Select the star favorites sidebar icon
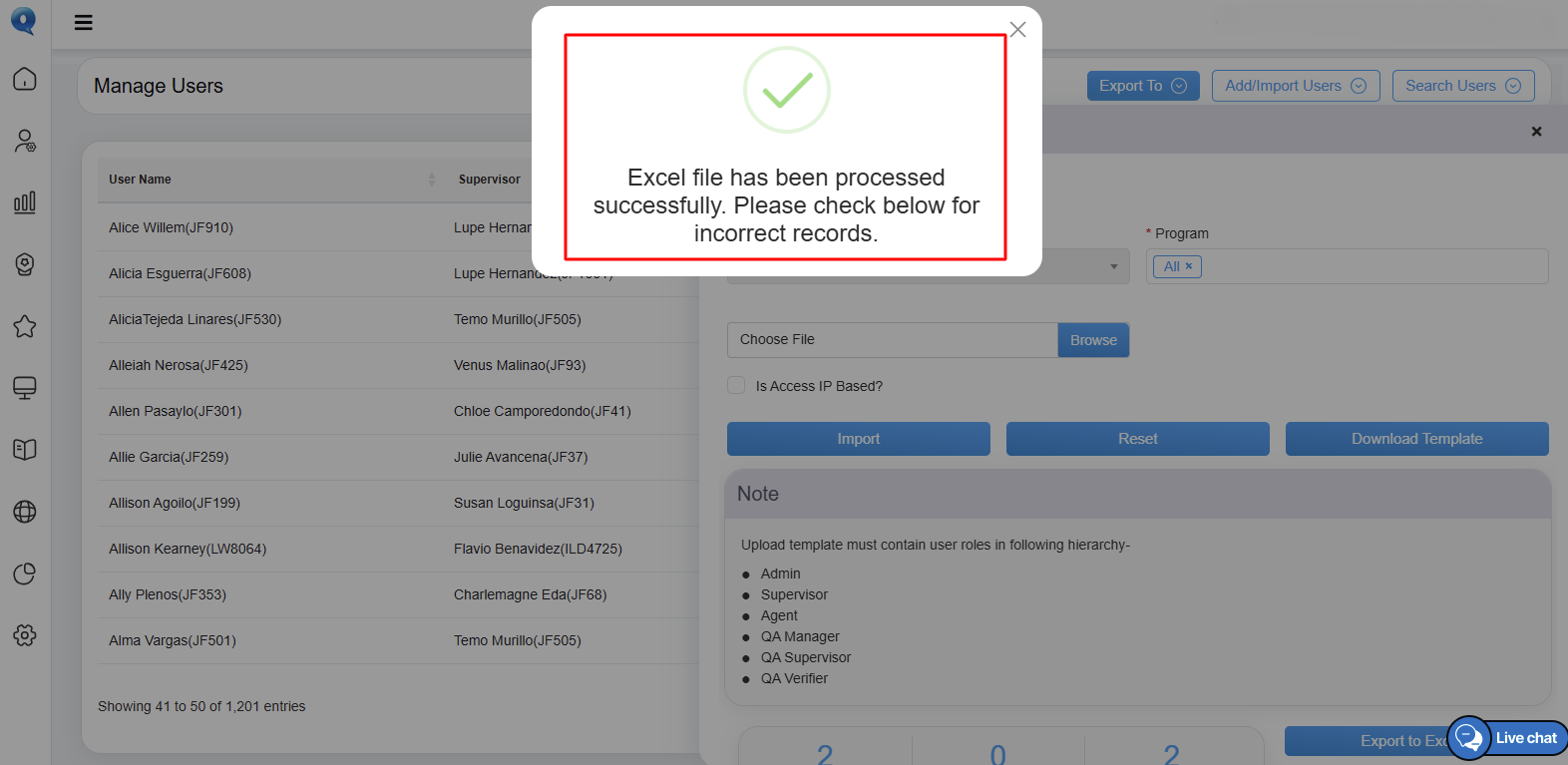Image resolution: width=1568 pixels, height=765 pixels. 25,326
